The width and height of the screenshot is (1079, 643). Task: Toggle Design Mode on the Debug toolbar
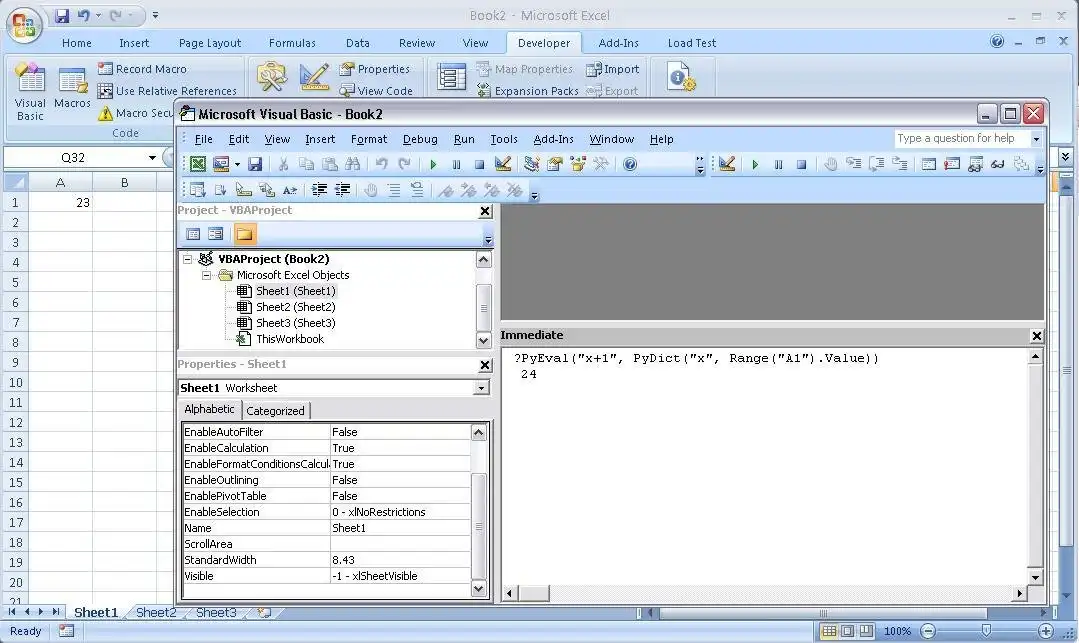pos(727,164)
